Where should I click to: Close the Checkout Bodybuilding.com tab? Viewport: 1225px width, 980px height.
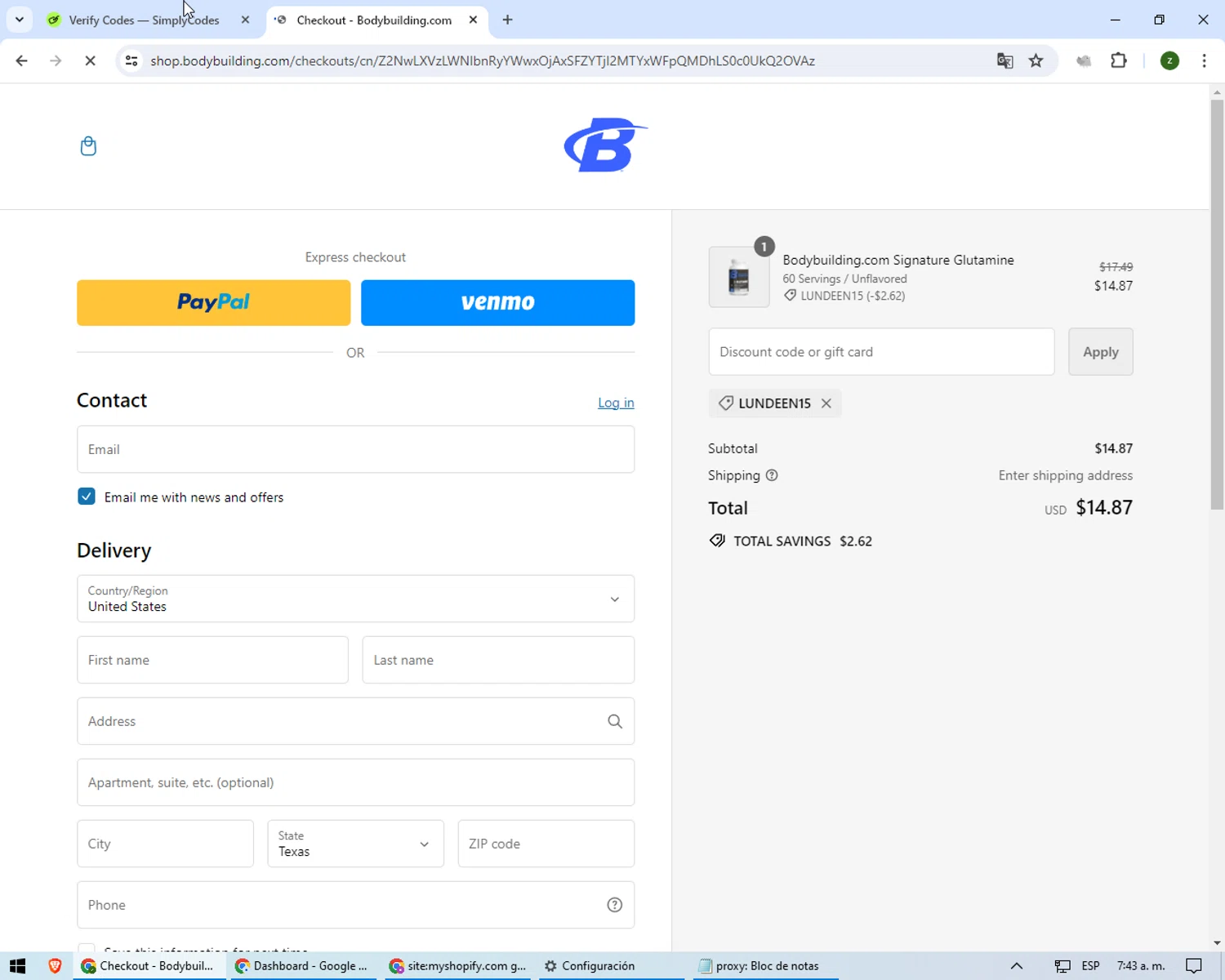473,20
